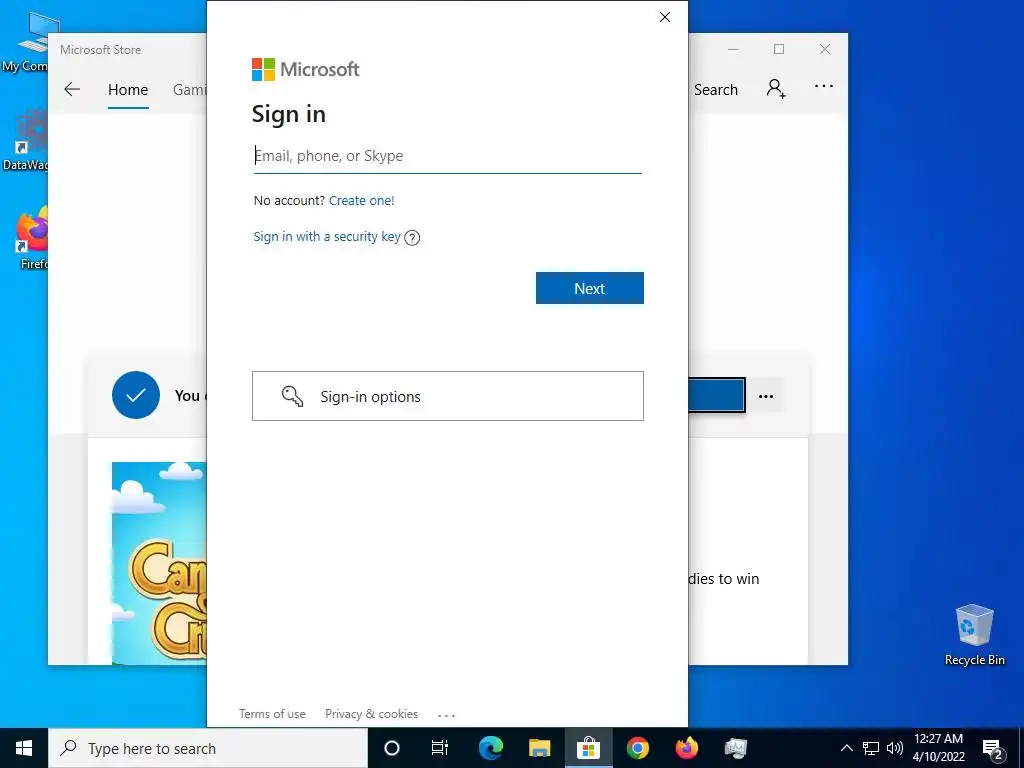This screenshot has width=1024, height=768.
Task: Click the Email, phone, or Skype field
Action: (x=447, y=156)
